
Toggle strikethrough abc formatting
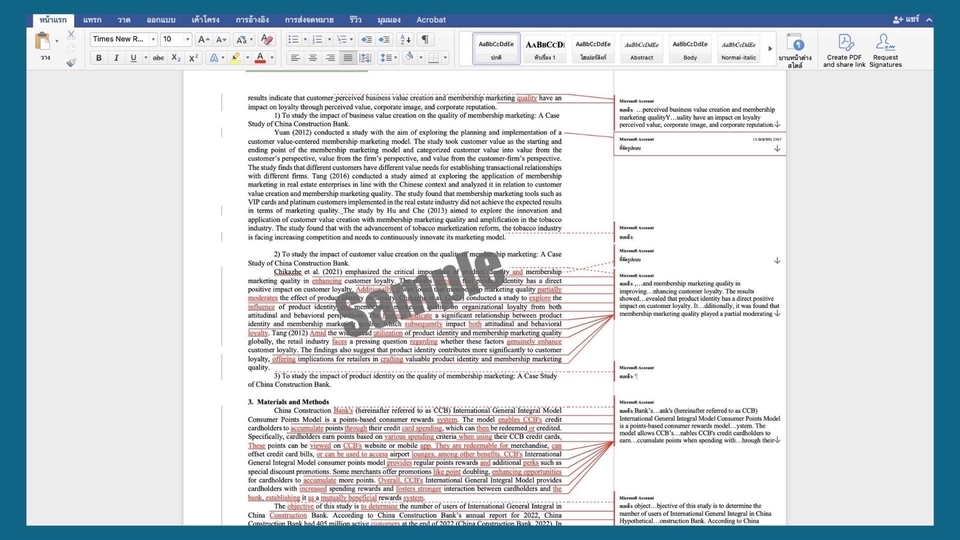click(x=158, y=58)
